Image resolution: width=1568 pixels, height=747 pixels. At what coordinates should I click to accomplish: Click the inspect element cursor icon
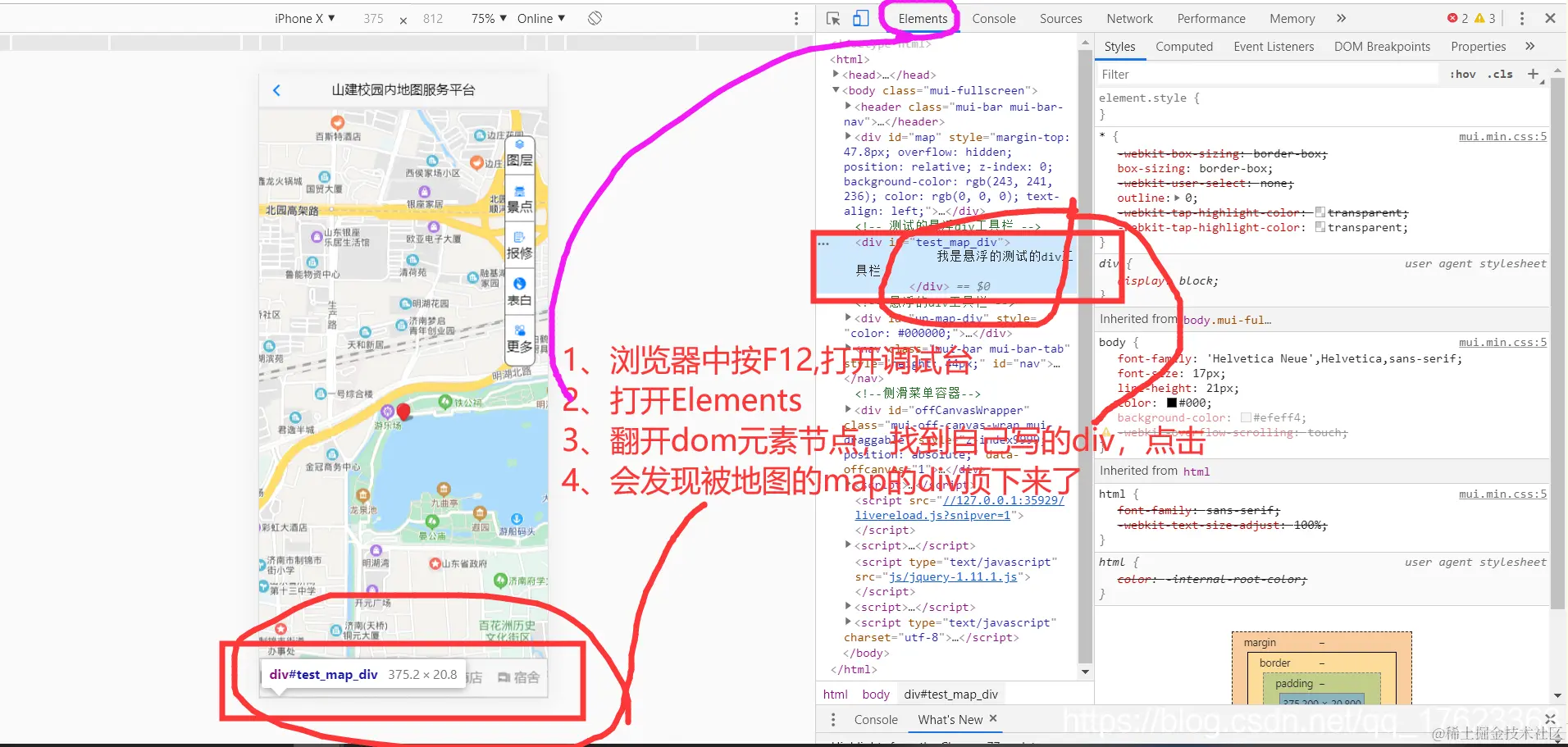833,18
